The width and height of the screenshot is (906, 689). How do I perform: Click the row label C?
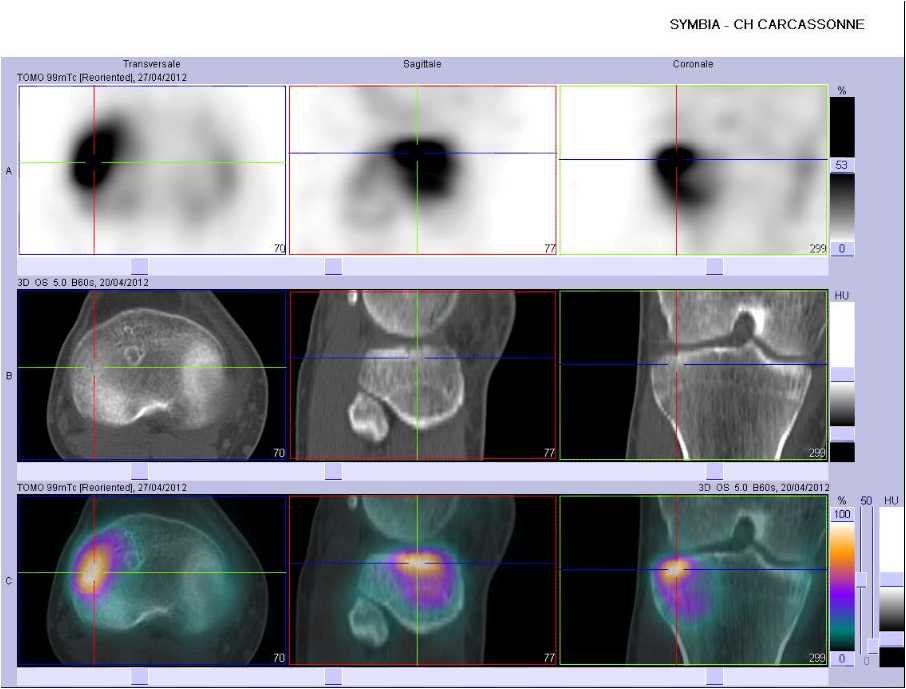(9, 581)
